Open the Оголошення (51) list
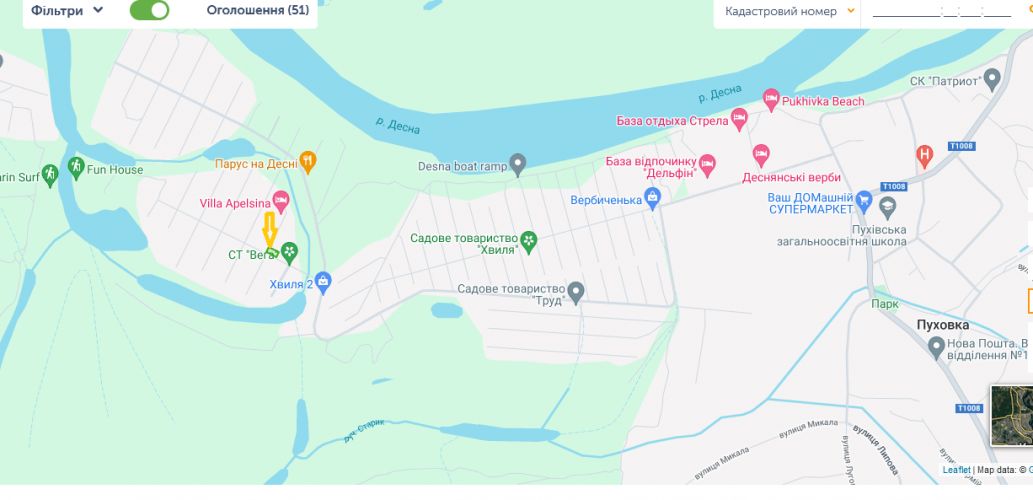Viewport: 1033px width, 500px height. coord(258,11)
